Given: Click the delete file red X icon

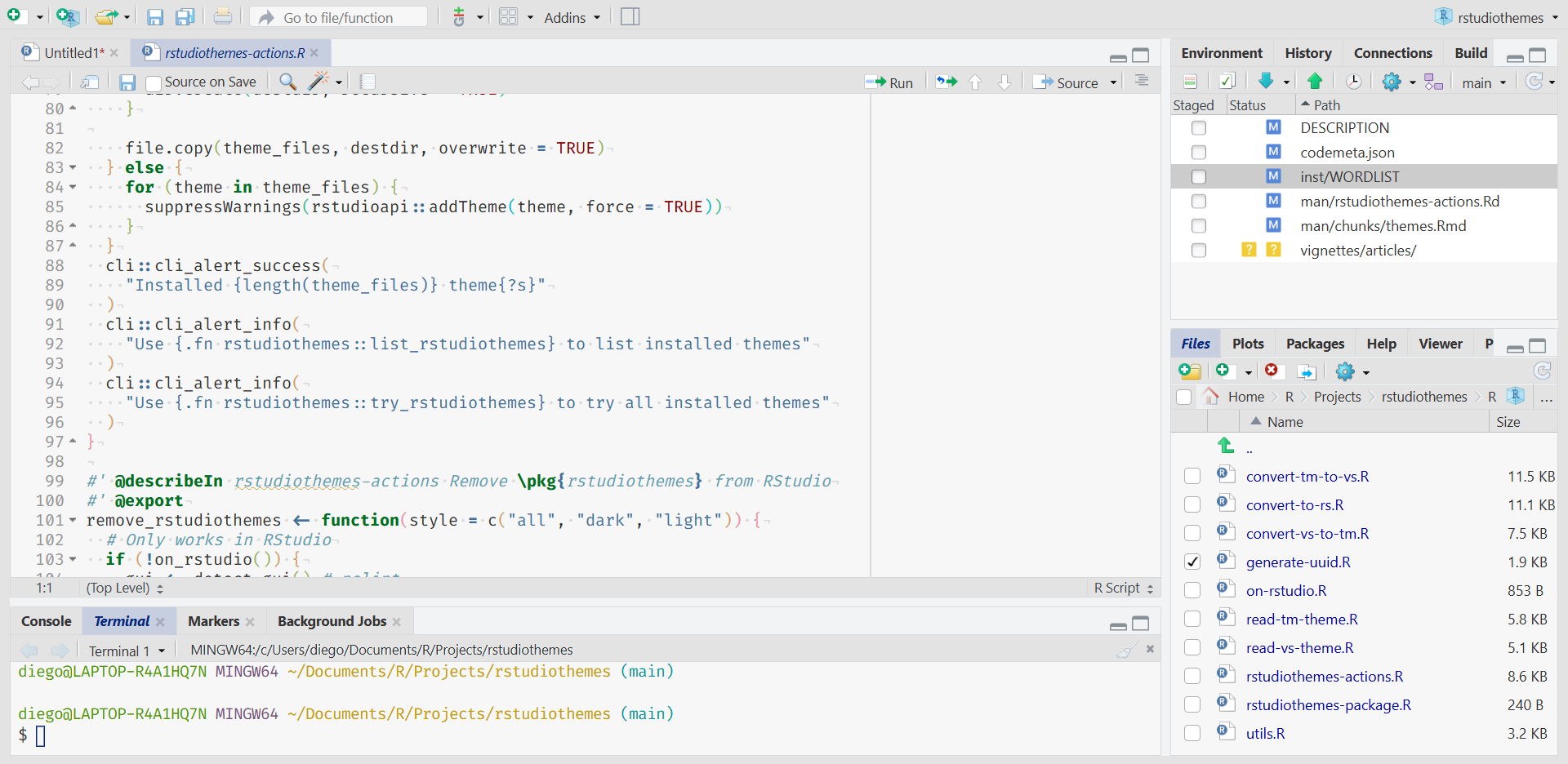Looking at the screenshot, I should (x=1272, y=371).
